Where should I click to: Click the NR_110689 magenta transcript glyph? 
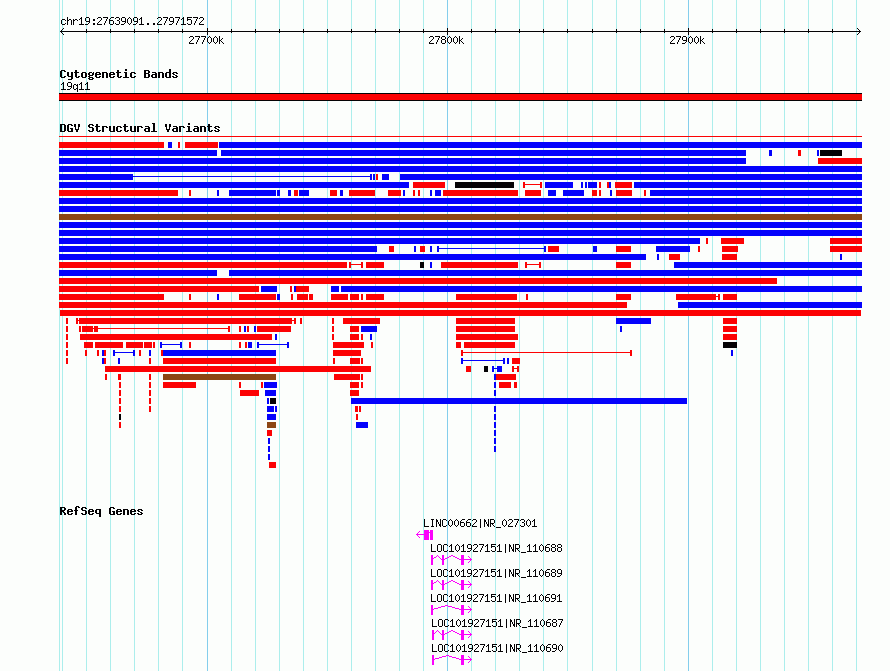tap(451, 585)
